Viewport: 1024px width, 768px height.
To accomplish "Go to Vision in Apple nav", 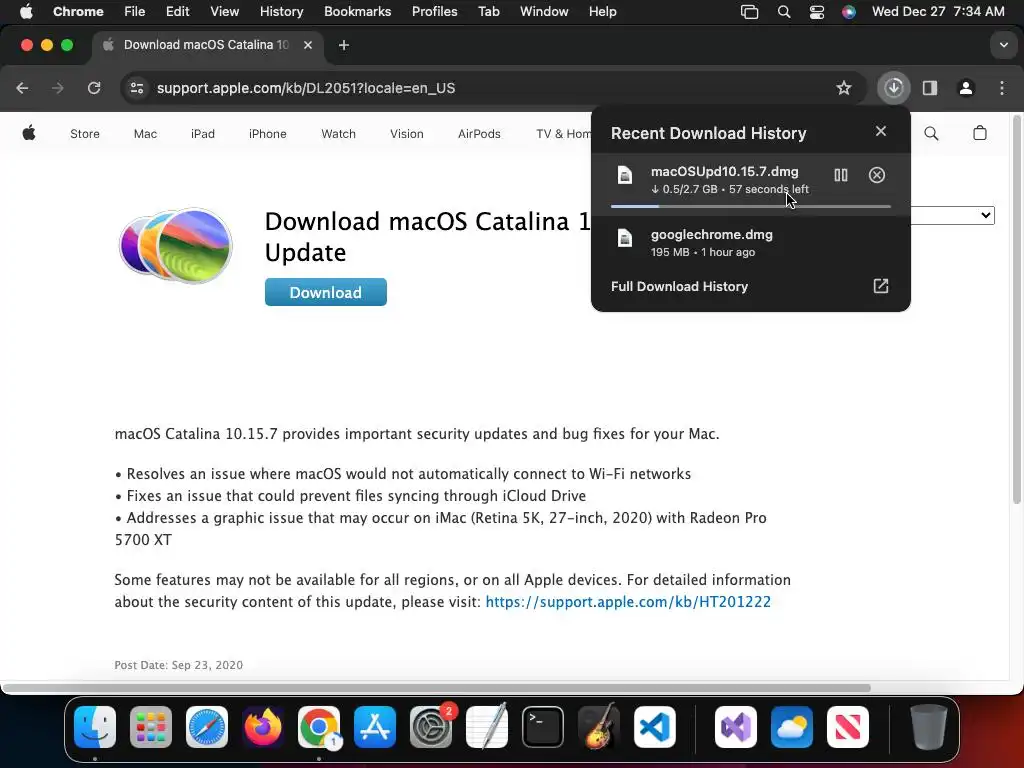I will pos(407,134).
